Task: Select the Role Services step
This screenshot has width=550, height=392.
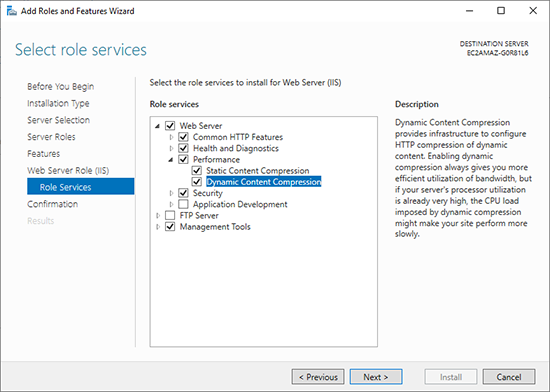Action: point(81,187)
